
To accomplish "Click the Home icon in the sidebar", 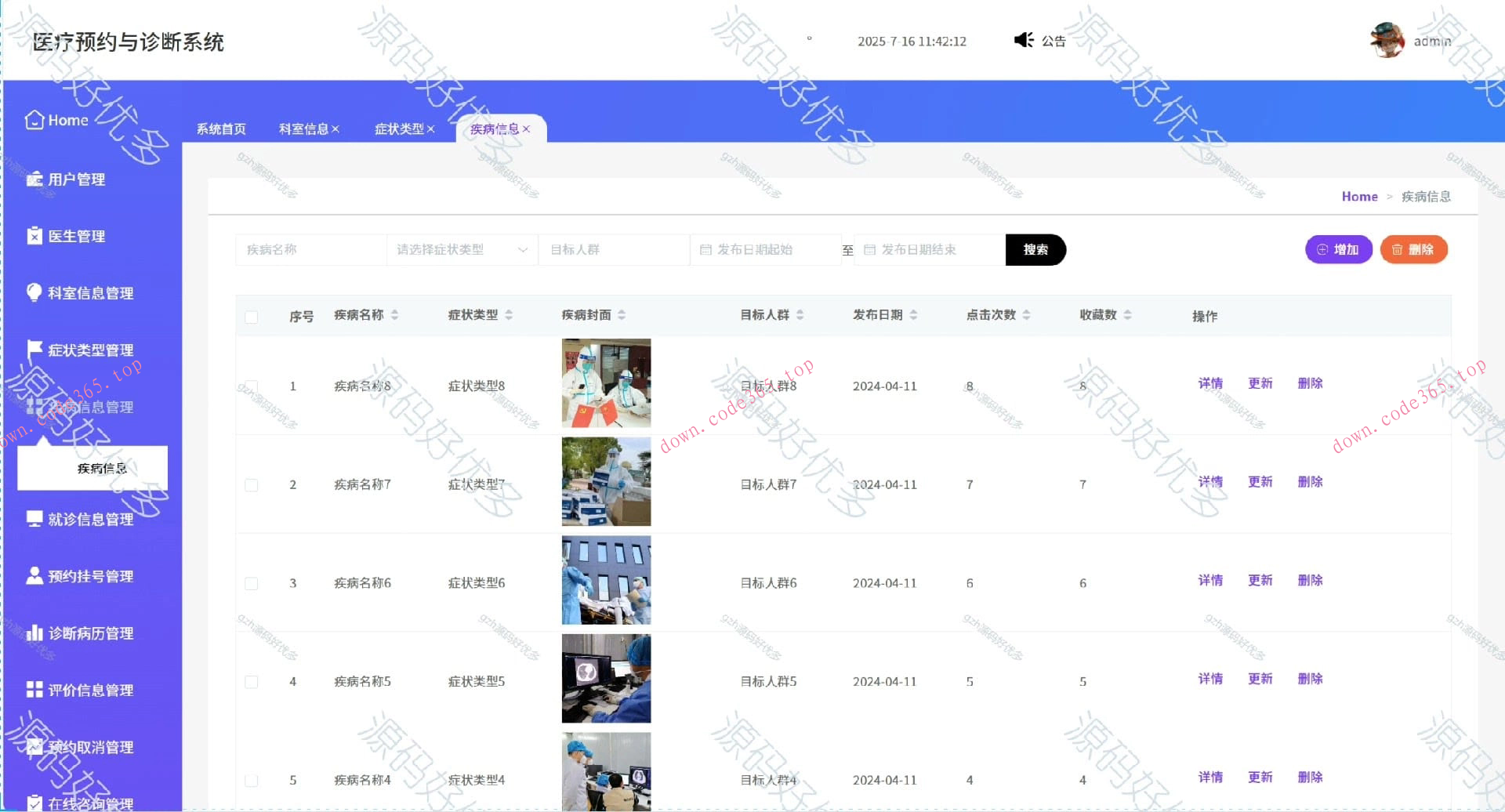I will [x=34, y=119].
